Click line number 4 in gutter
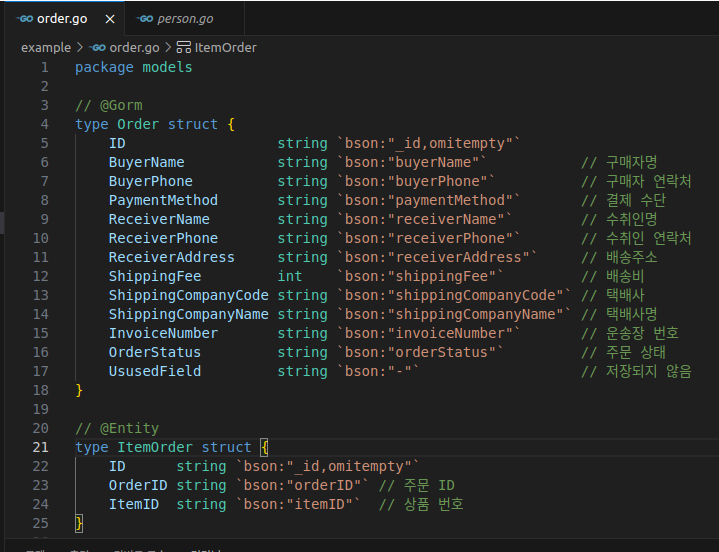This screenshot has height=552, width=719. [44, 124]
